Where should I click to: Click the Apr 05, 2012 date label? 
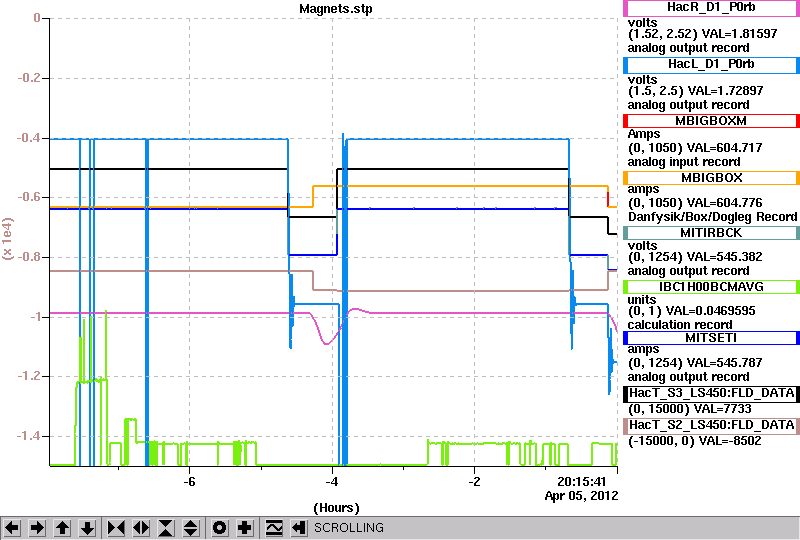click(581, 496)
